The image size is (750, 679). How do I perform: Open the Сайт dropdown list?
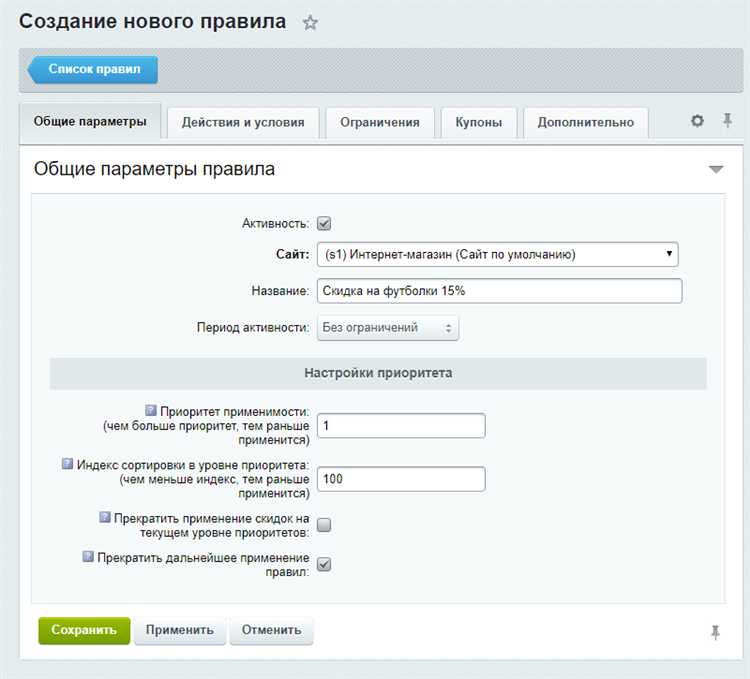(x=497, y=254)
